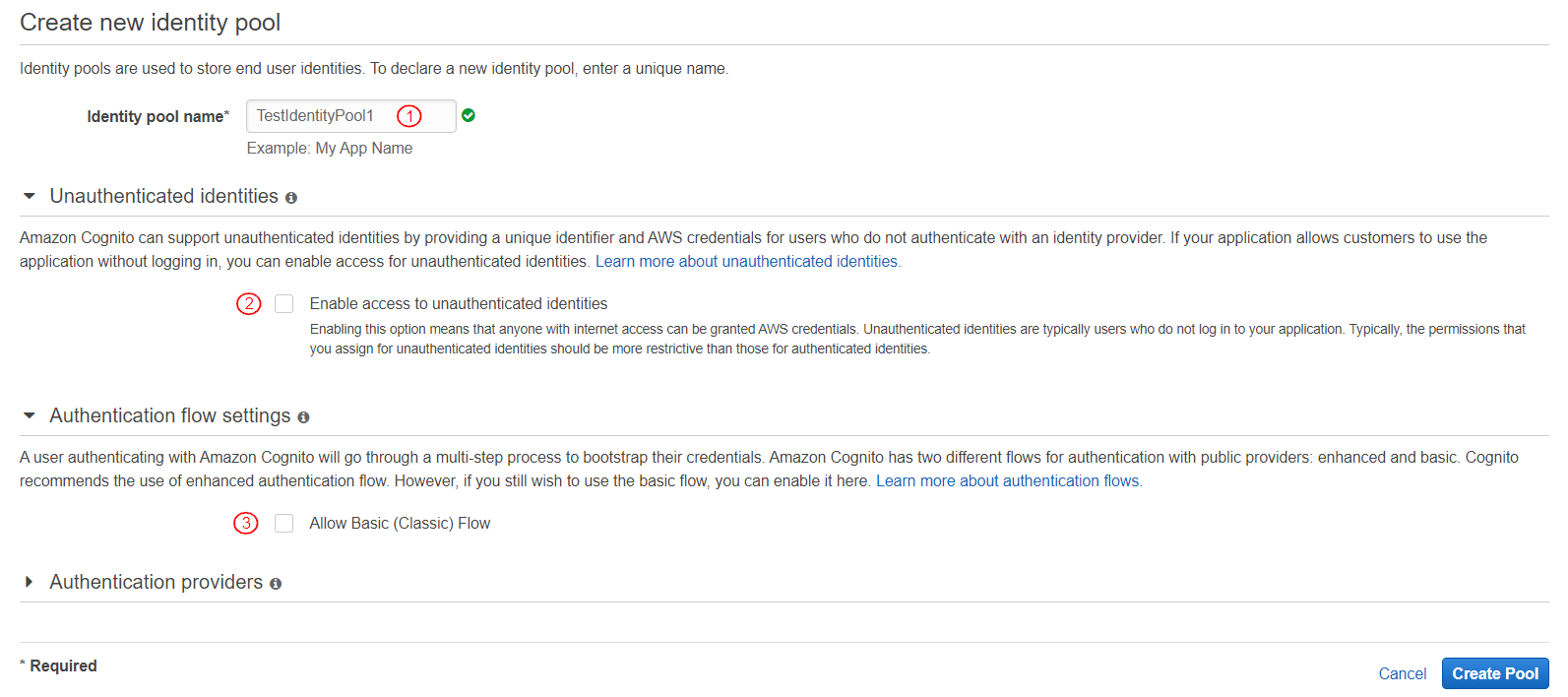Click the info icon beside Unauthenticated identities
Image resolution: width=1568 pixels, height=697 pixels.
(x=291, y=198)
